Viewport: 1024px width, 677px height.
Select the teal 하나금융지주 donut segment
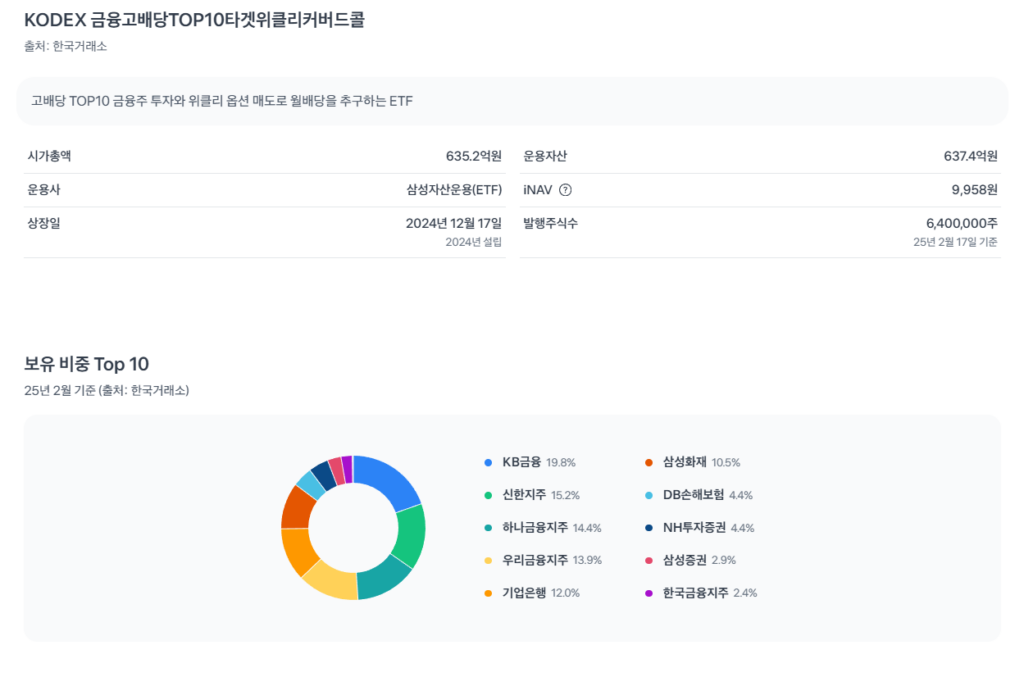point(385,578)
